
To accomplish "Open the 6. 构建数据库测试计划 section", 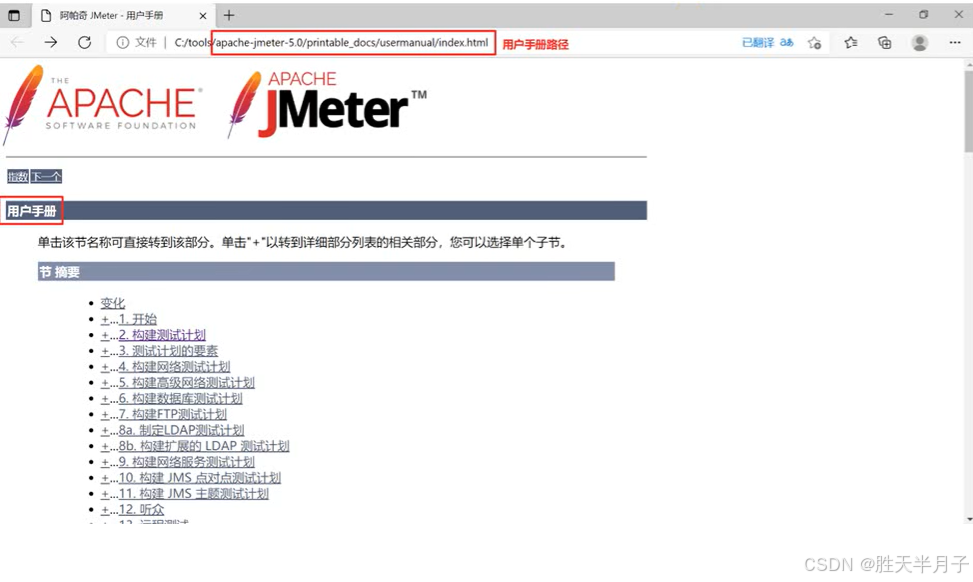I will pyautogui.click(x=181, y=398).
